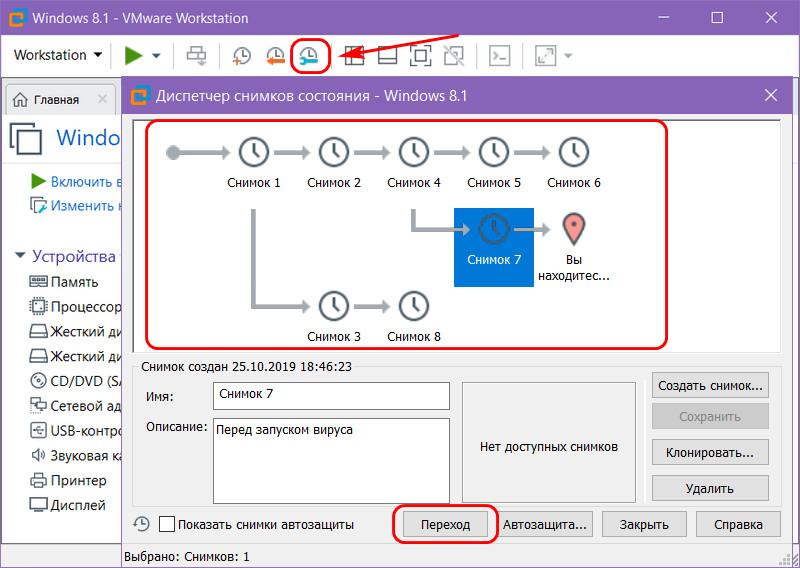Click the 'Снимок создан 25.10.2019 18:46:23' text
The width and height of the screenshot is (800, 568).
tap(246, 366)
